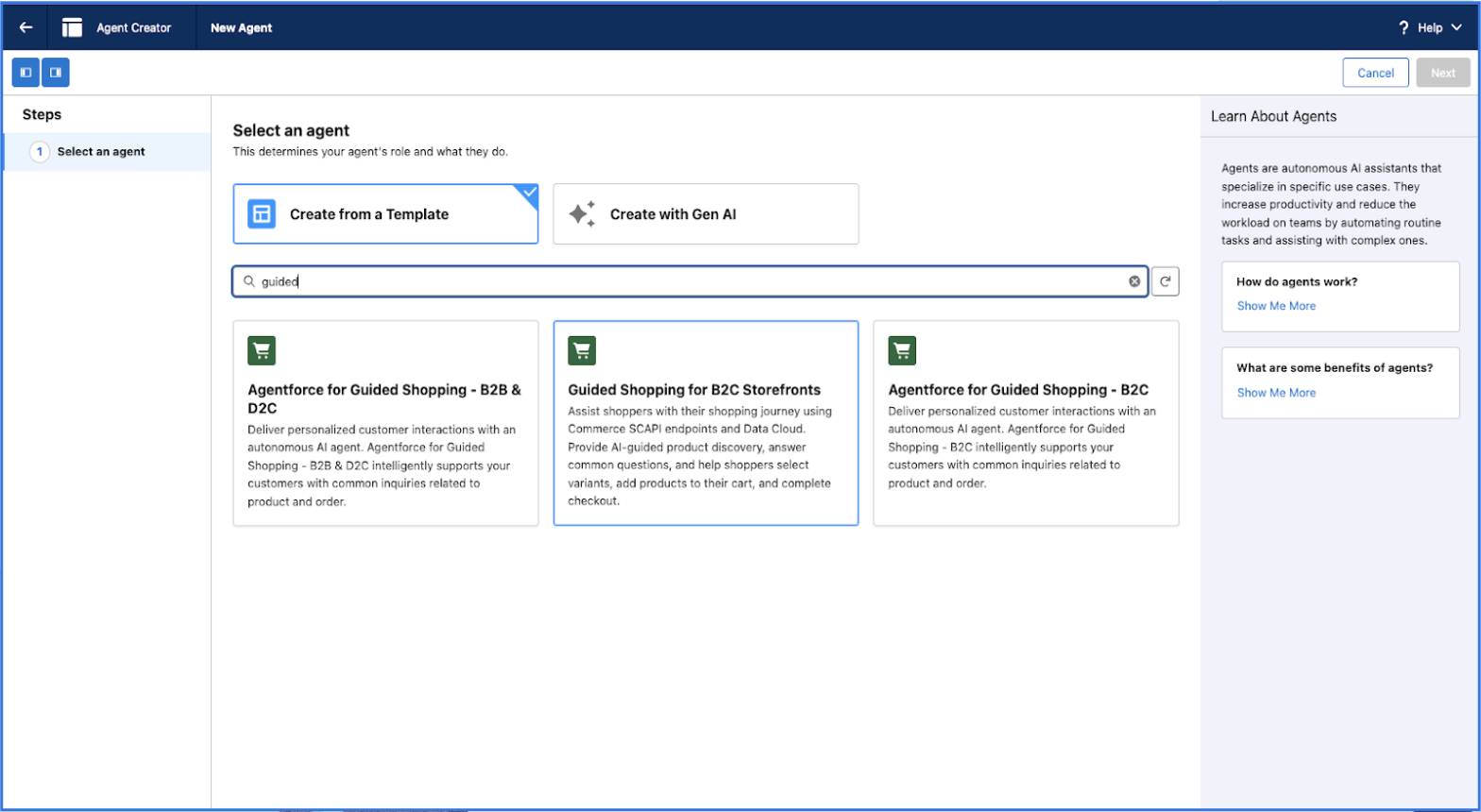Screen dimensions: 1481x812
Task: Clear the search text with X icon
Action: pos(1134,281)
